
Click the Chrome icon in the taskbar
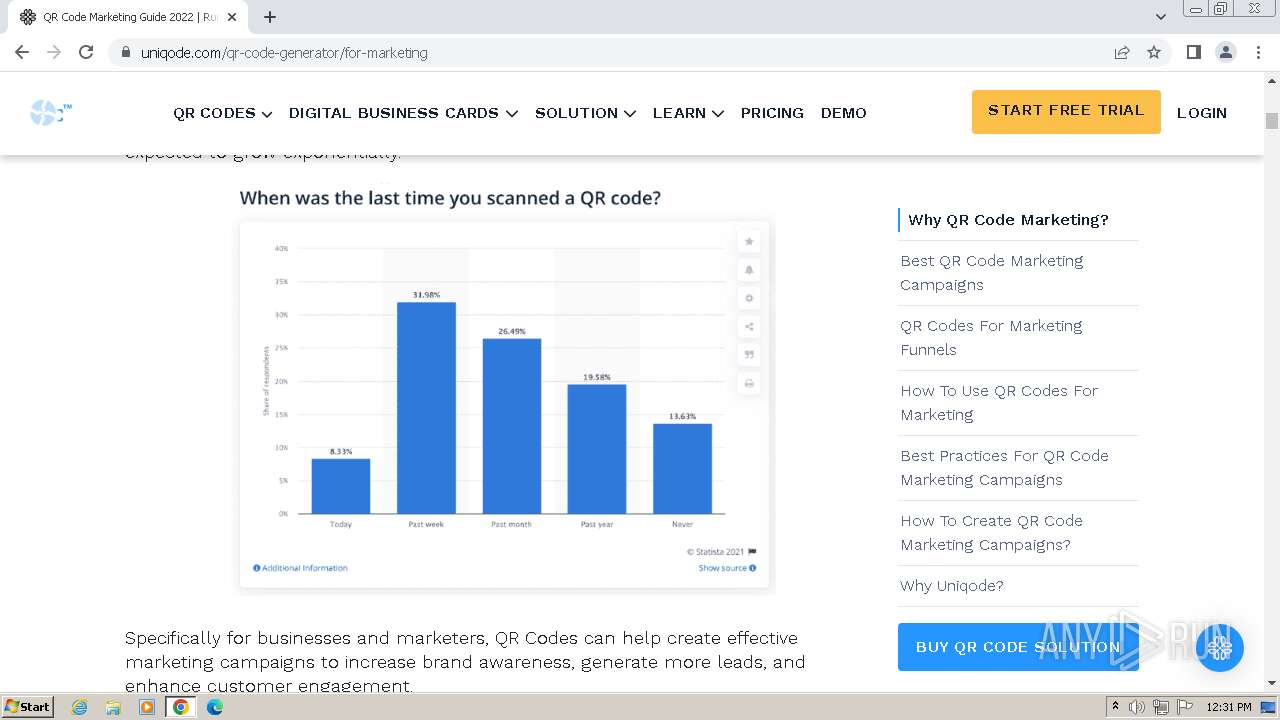(181, 707)
